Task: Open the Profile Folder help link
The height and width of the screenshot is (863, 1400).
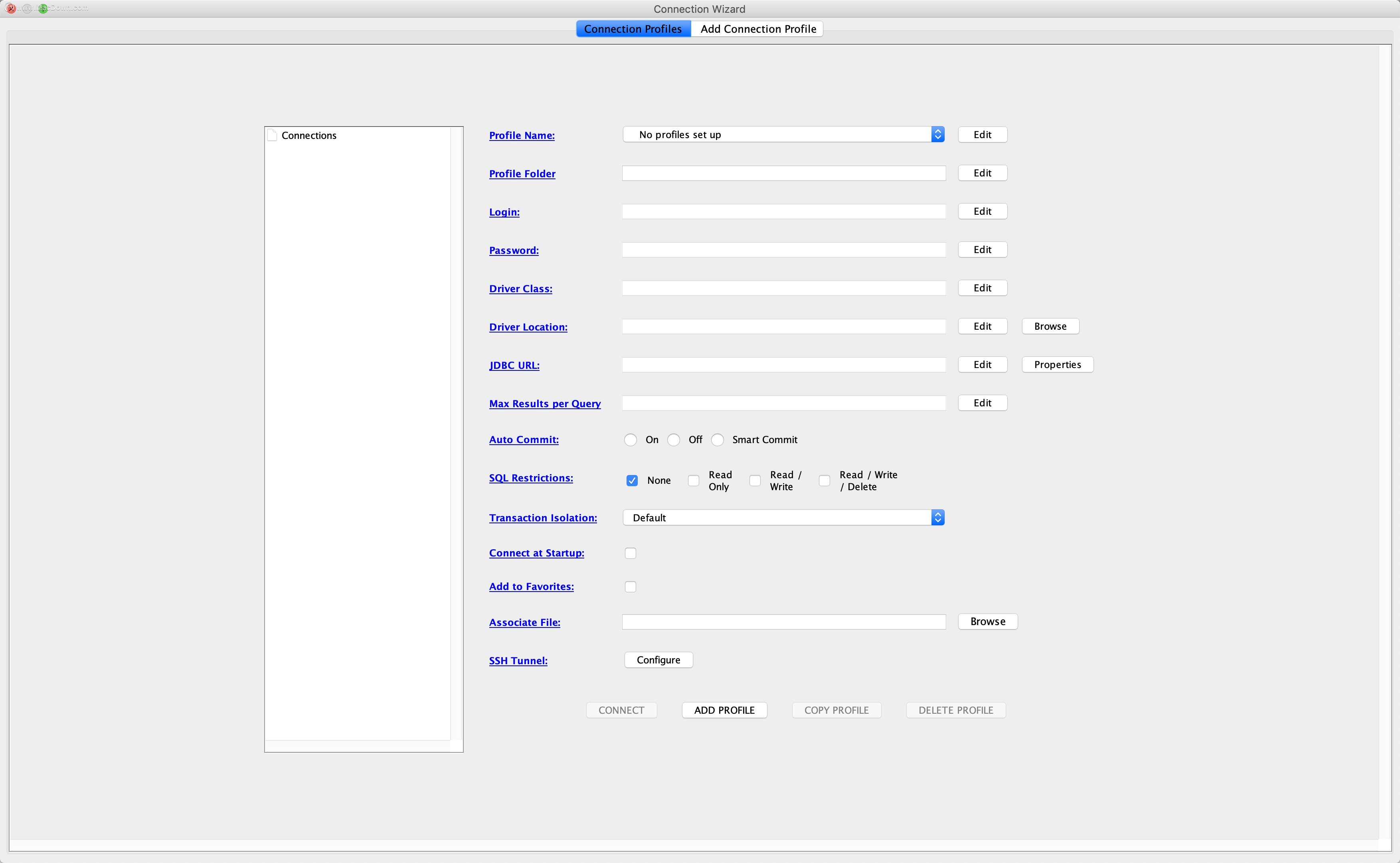Action: [522, 174]
